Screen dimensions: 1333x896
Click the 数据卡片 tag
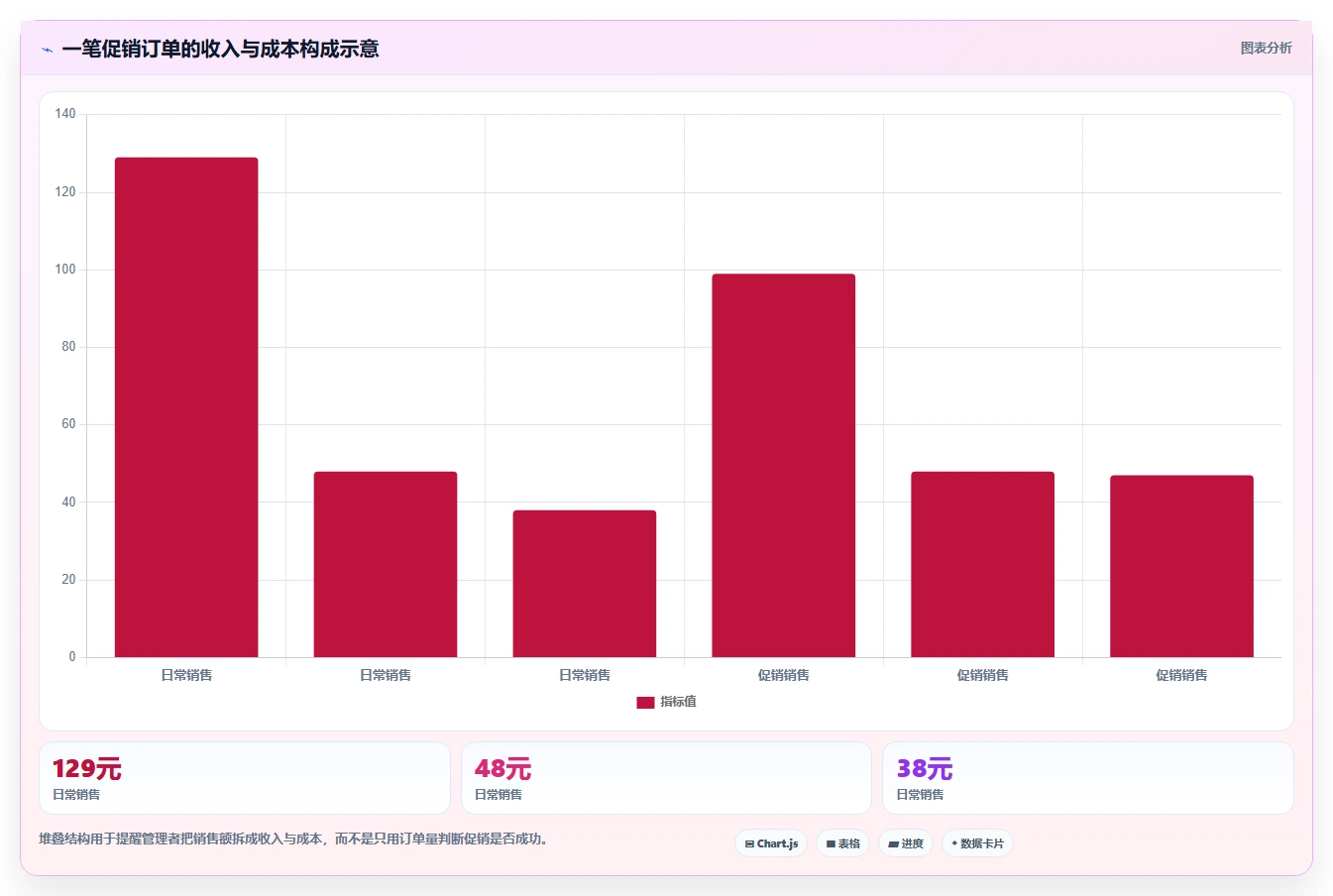(977, 843)
